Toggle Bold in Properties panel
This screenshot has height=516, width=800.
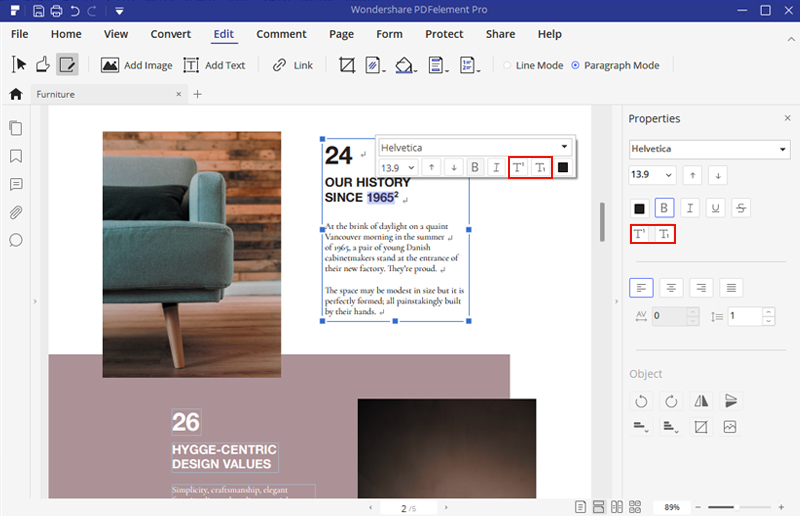664,208
